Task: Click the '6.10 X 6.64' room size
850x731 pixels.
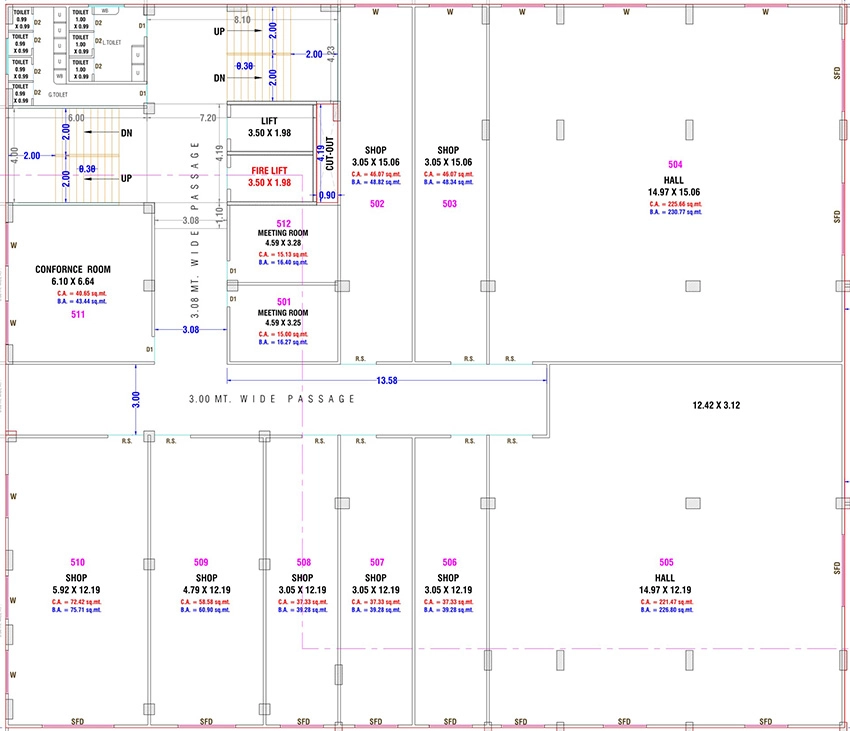Action: point(73,281)
